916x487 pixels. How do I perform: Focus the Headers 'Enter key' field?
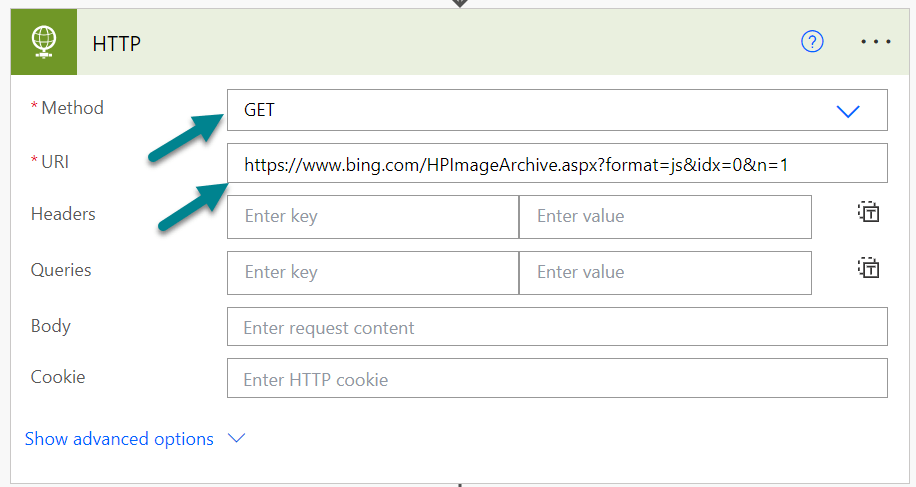(372, 216)
